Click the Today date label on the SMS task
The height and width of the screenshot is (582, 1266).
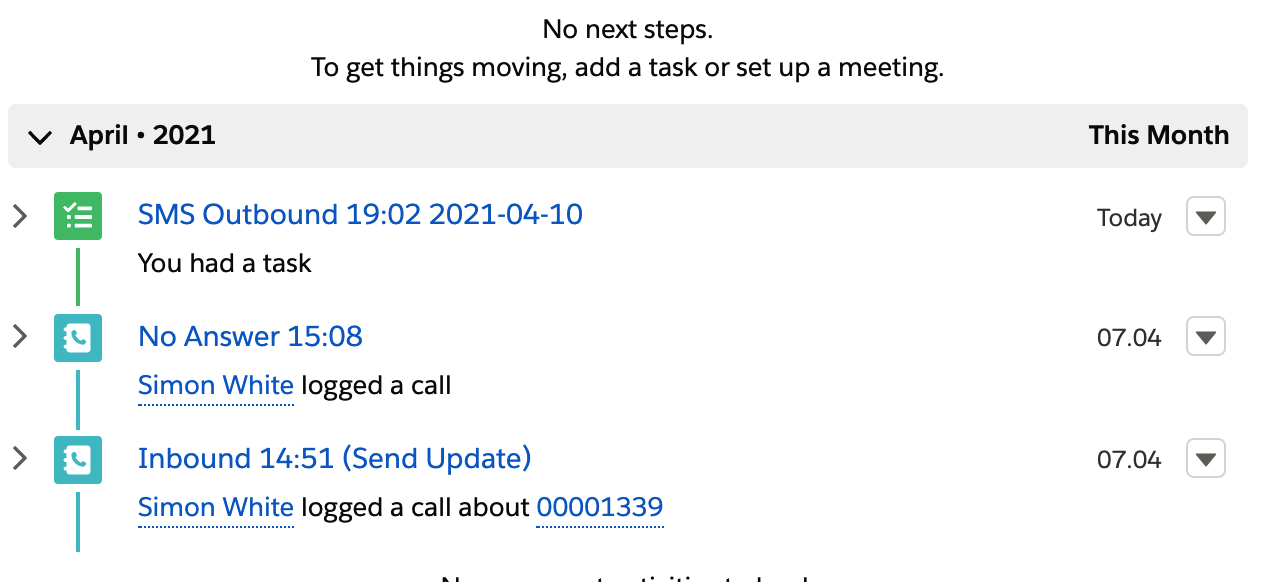(x=1129, y=218)
